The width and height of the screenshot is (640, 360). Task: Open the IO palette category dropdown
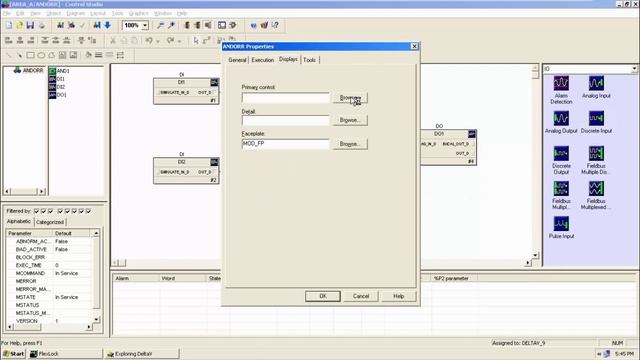[x=634, y=69]
